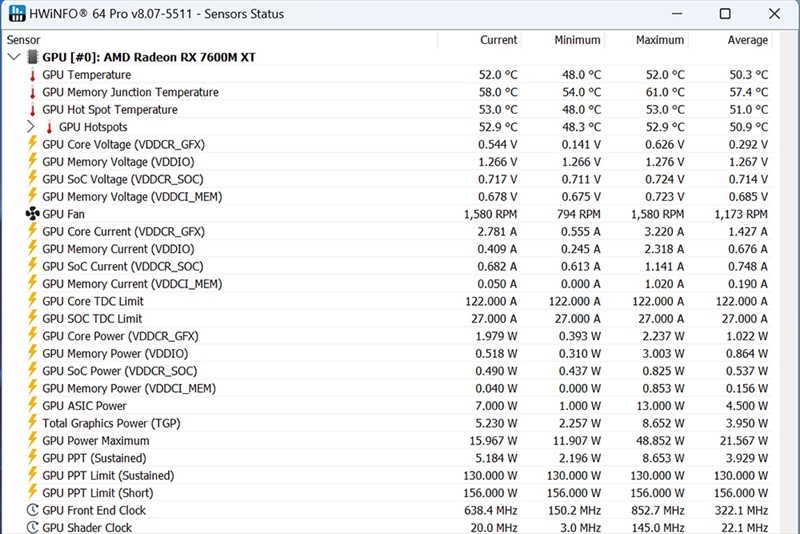Click the Minimum column header
800x534 pixels.
click(x=578, y=40)
